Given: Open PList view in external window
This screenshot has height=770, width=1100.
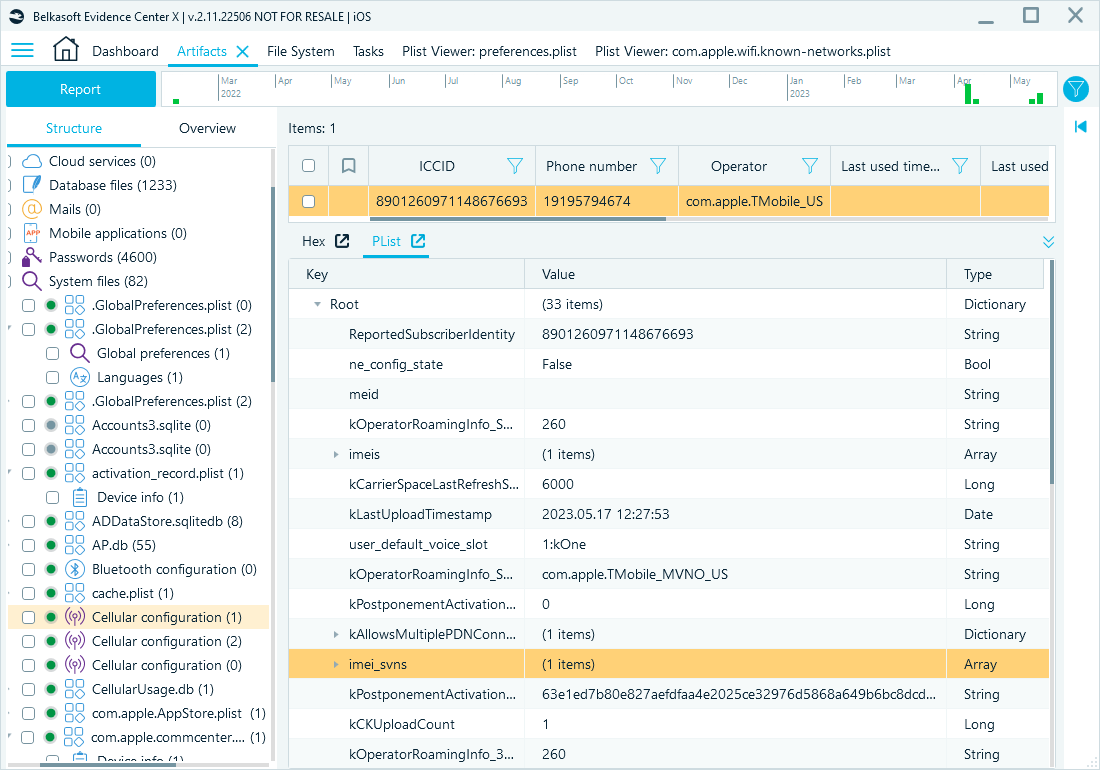Looking at the screenshot, I should [418, 241].
